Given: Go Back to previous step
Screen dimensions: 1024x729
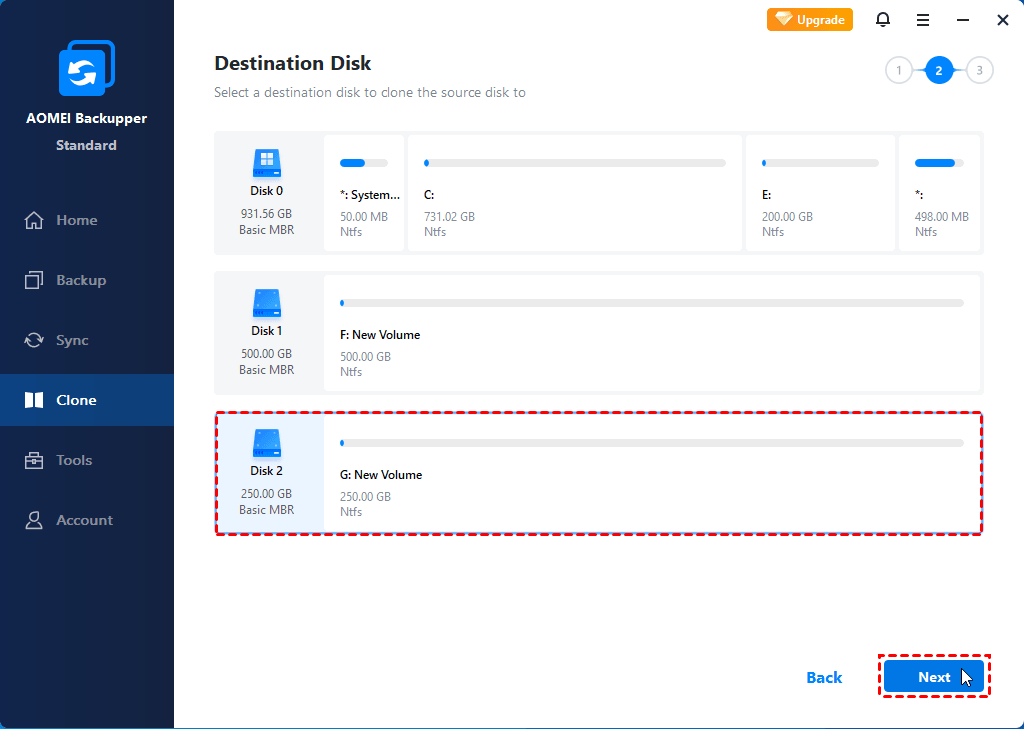Looking at the screenshot, I should [824, 677].
